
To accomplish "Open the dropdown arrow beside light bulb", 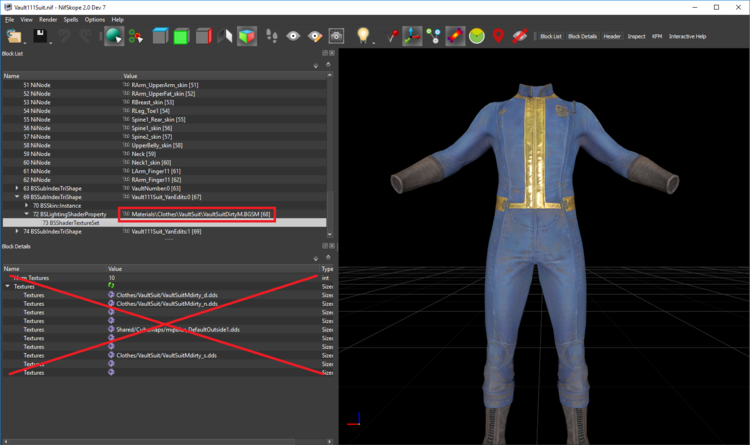I will (x=373, y=43).
